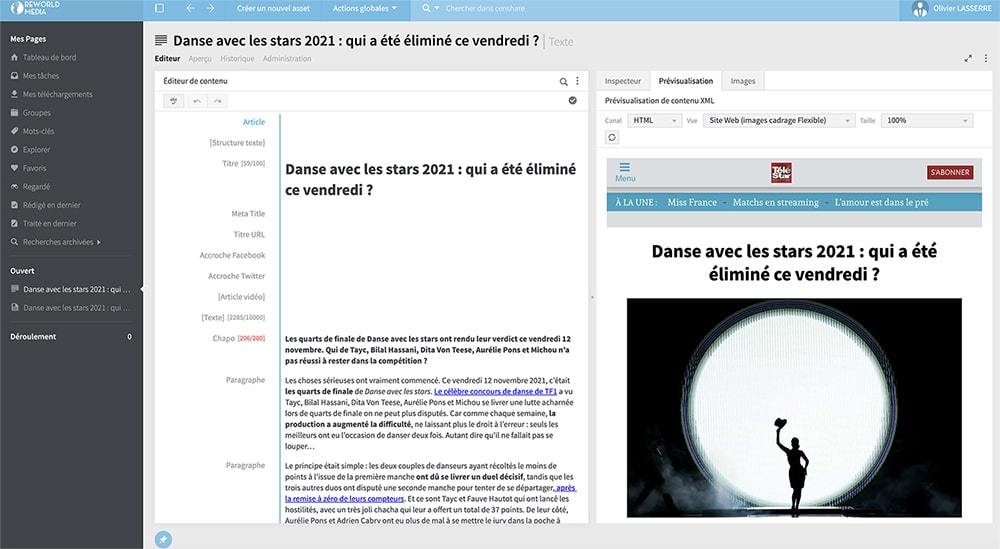Open L'amour est dans le pré link
The image size is (1000, 549).
coord(881,202)
